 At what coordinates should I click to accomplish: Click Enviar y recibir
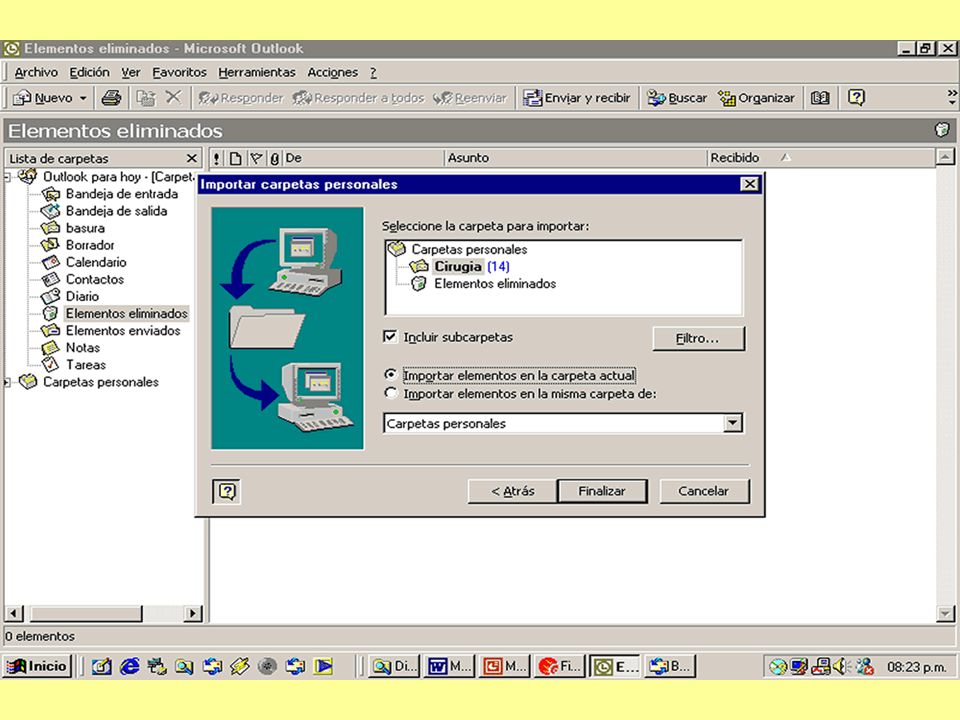576,97
